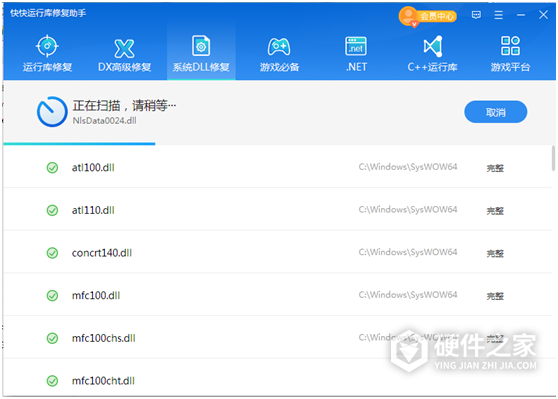Click the 完整 status of mfc100.dll
The width and height of the screenshot is (558, 399).
click(x=495, y=296)
